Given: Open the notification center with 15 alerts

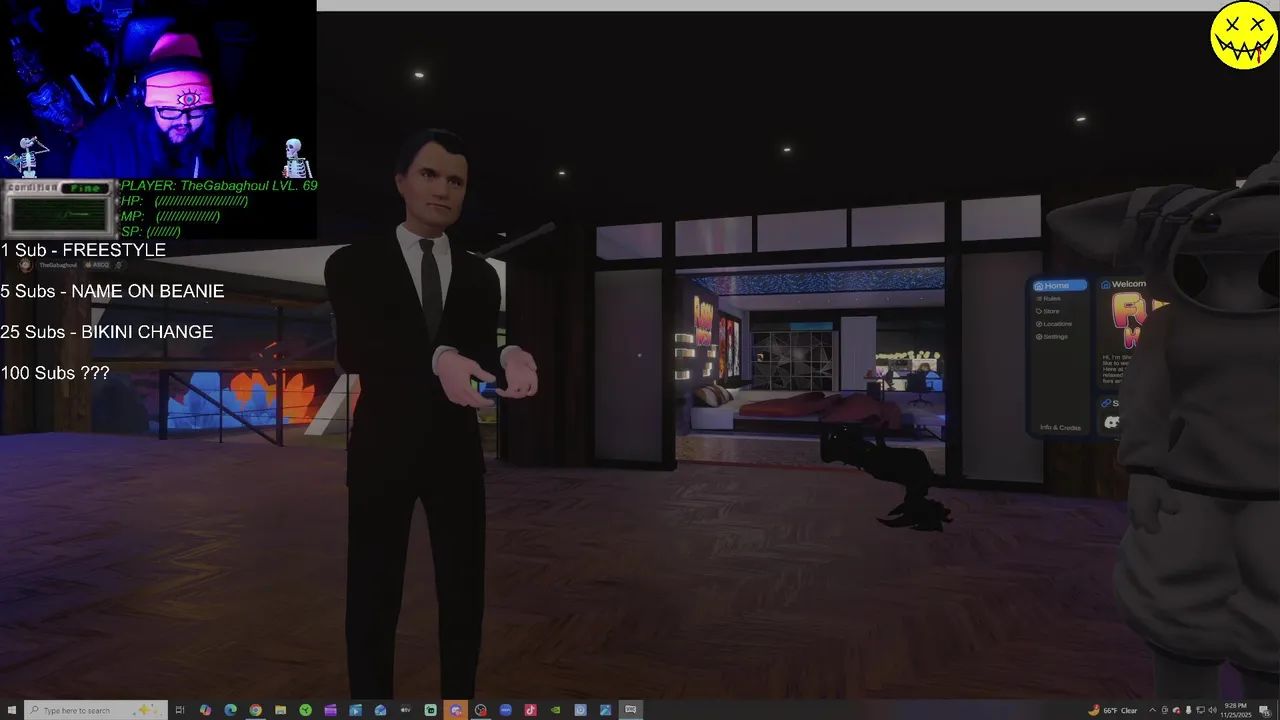Looking at the screenshot, I should point(1265,710).
